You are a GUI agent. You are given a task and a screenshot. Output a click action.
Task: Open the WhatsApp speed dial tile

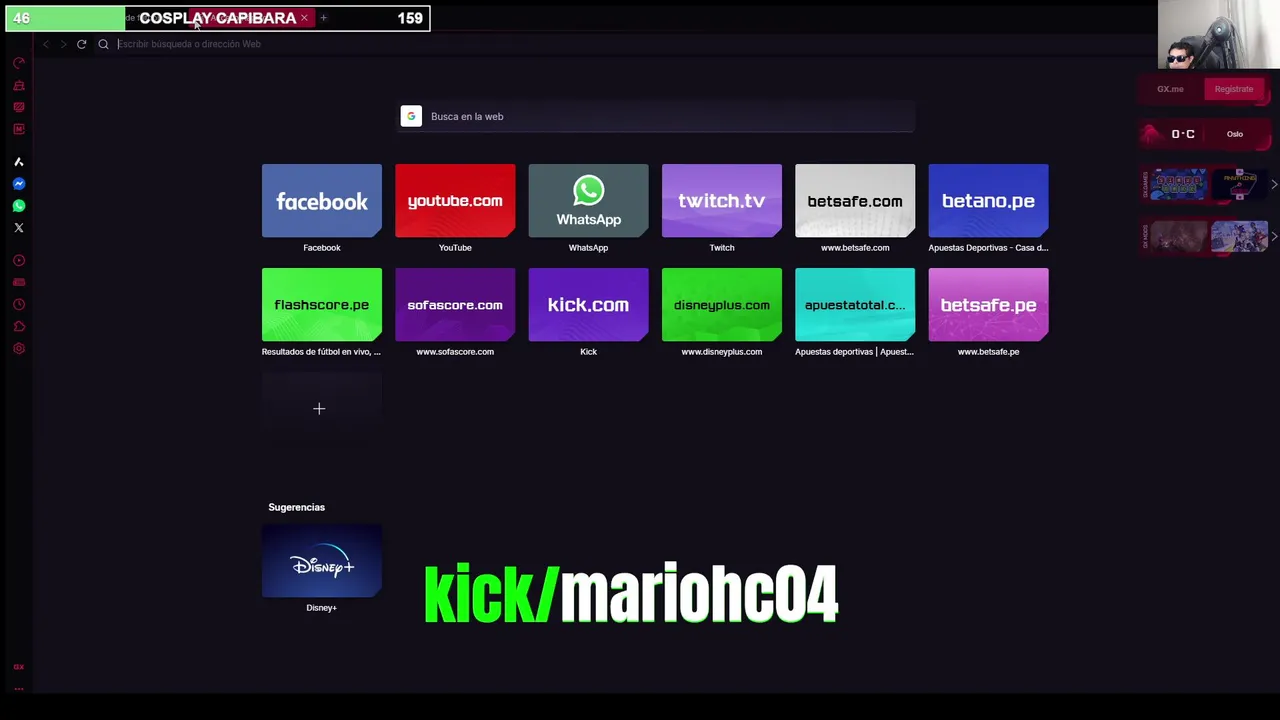(588, 201)
